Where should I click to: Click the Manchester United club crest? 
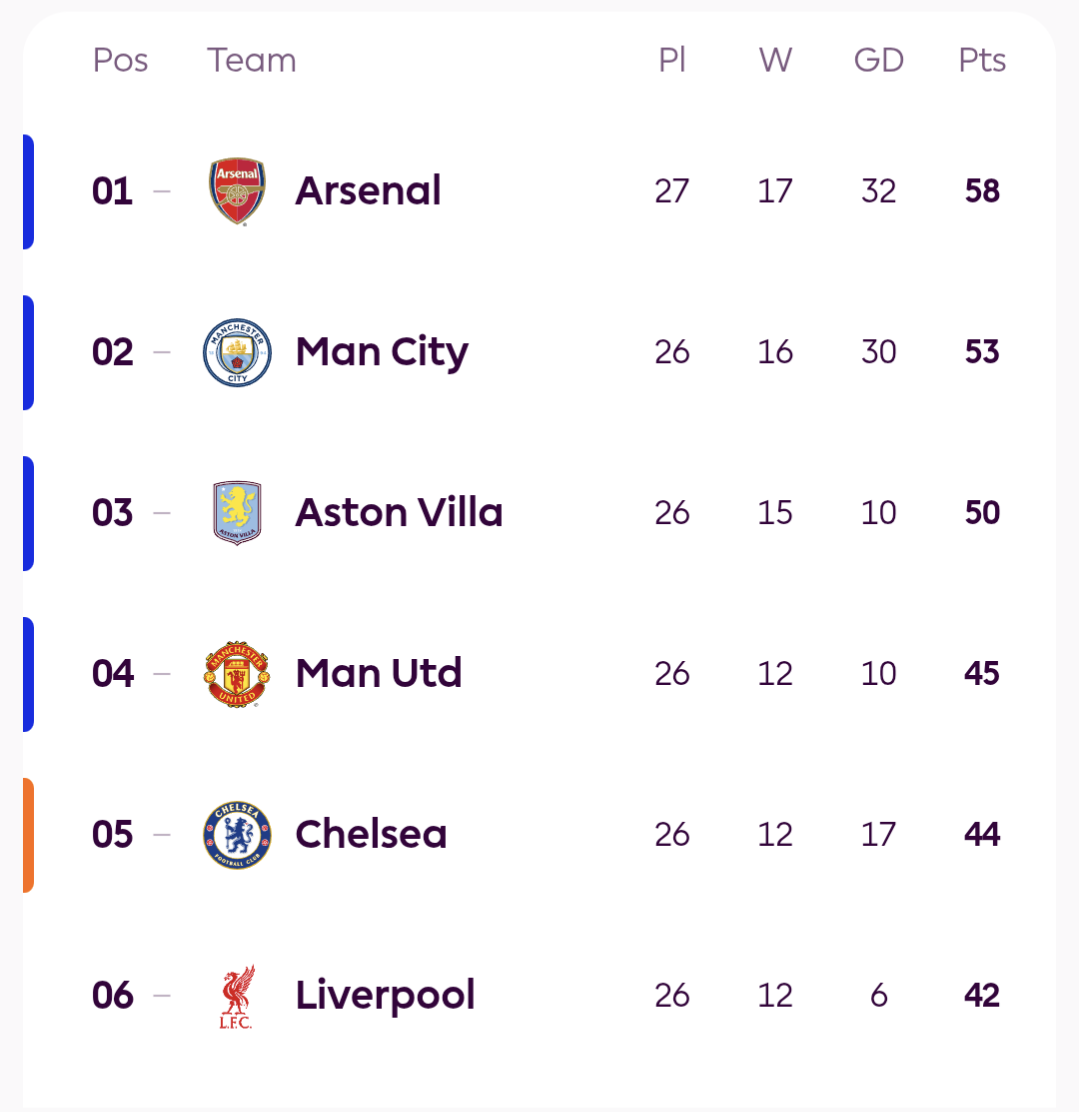[237, 674]
